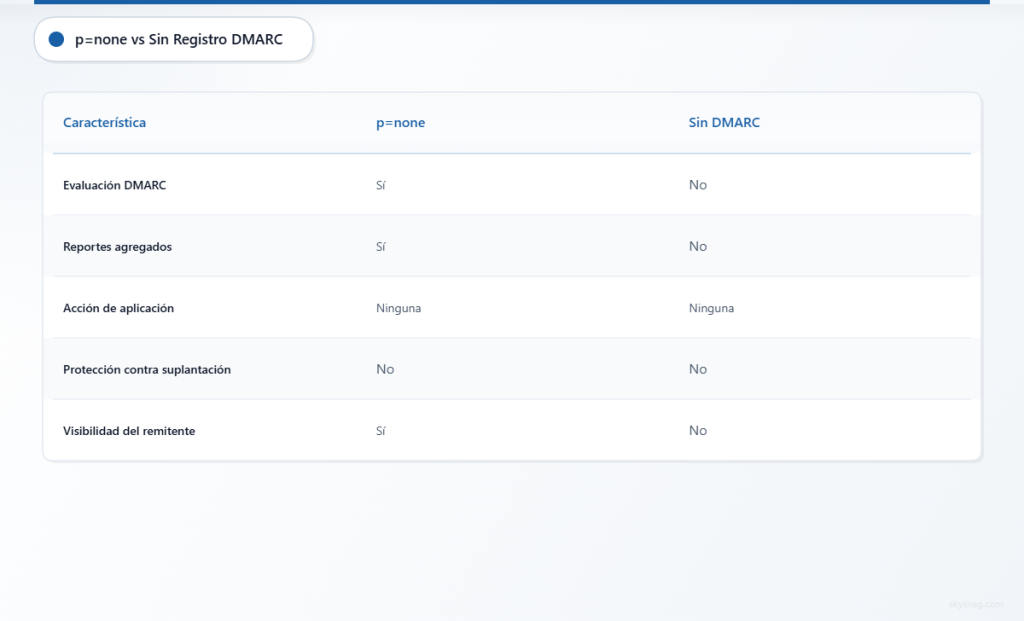Click the "Protección contra suplantación" row label

(x=147, y=370)
